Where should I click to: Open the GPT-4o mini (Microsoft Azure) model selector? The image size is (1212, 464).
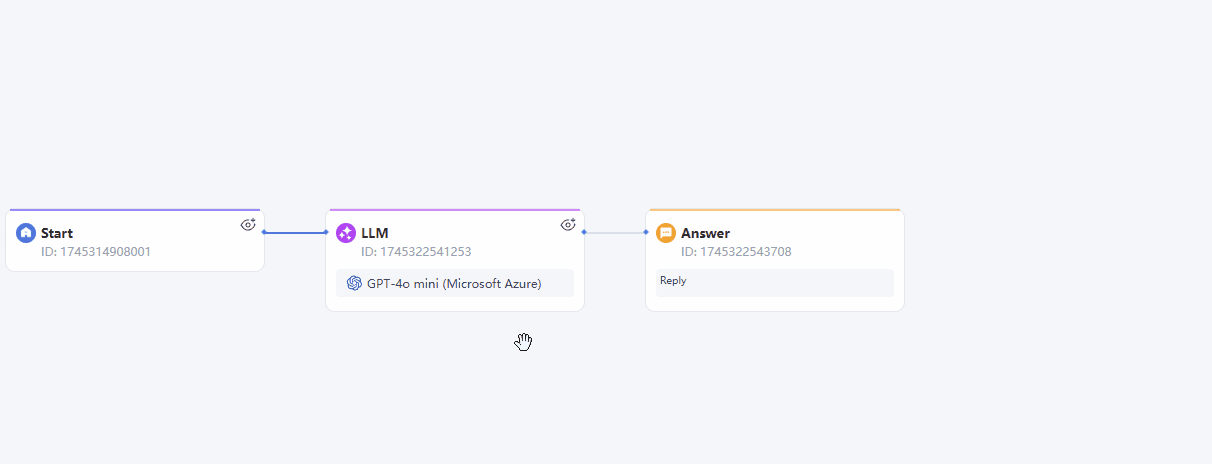[455, 283]
